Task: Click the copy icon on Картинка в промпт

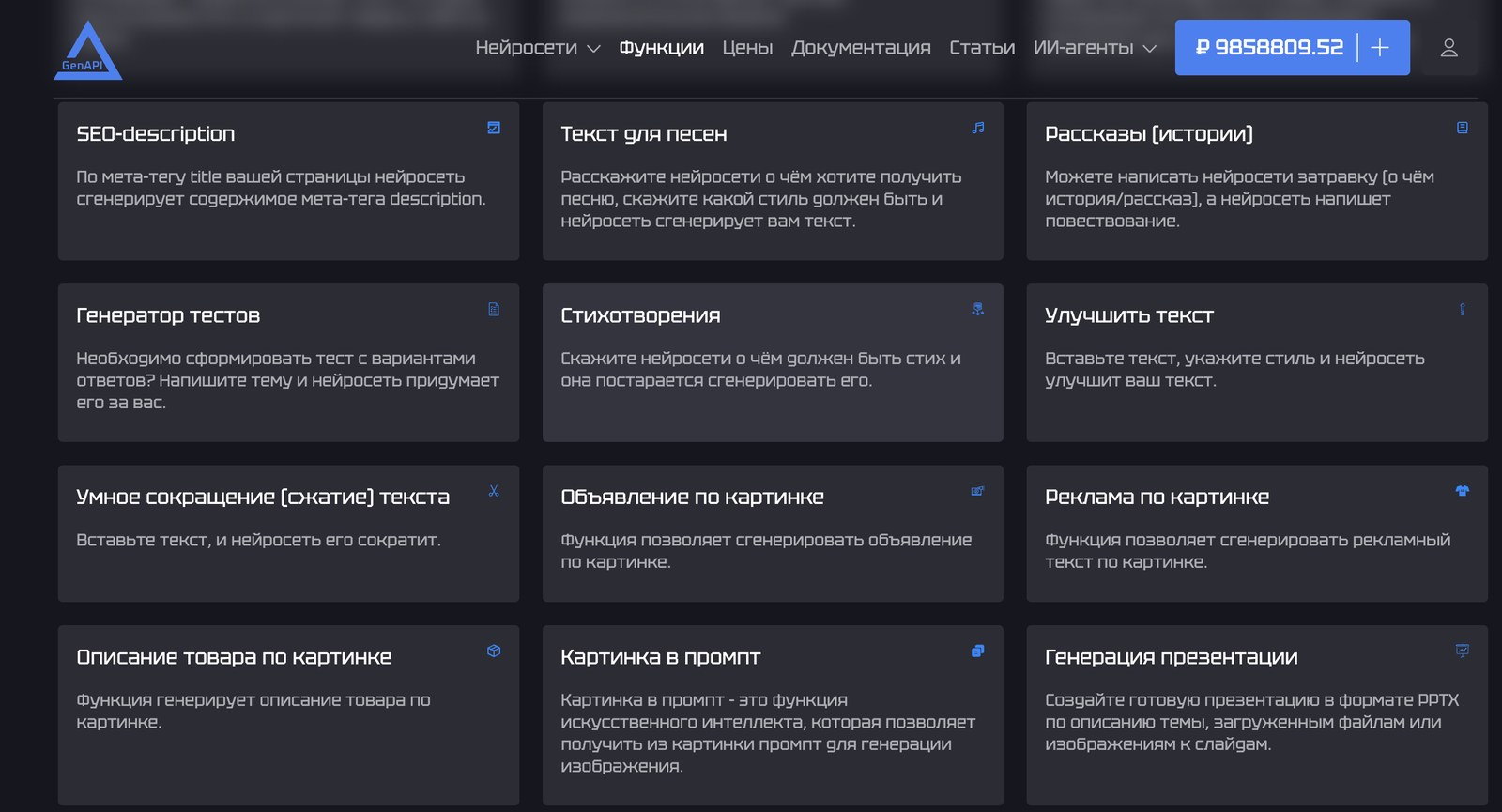Action: coord(978,651)
